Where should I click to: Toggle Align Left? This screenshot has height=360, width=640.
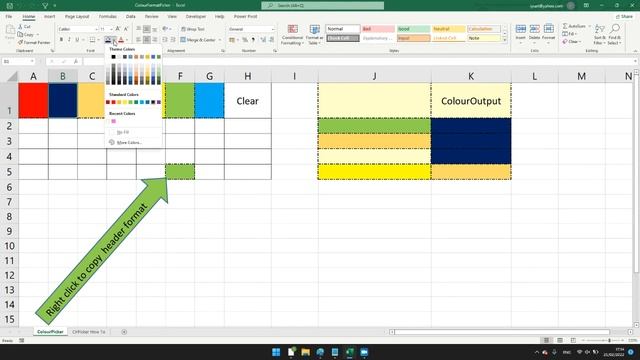click(x=139, y=40)
